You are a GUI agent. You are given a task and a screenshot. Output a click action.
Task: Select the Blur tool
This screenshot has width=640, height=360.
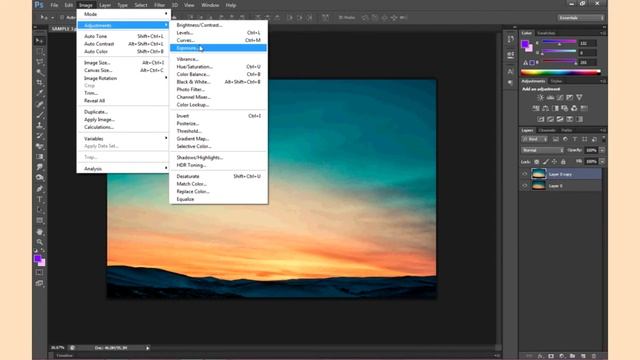pyautogui.click(x=40, y=167)
